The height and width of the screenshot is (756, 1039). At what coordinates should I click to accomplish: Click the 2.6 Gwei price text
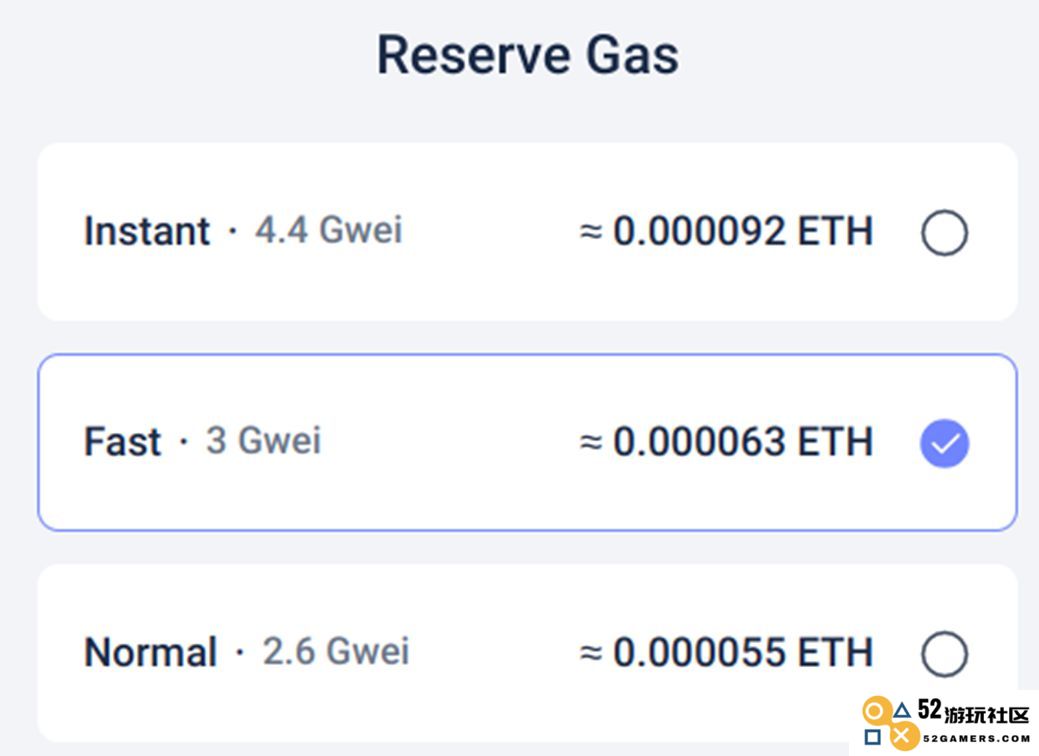coord(336,651)
